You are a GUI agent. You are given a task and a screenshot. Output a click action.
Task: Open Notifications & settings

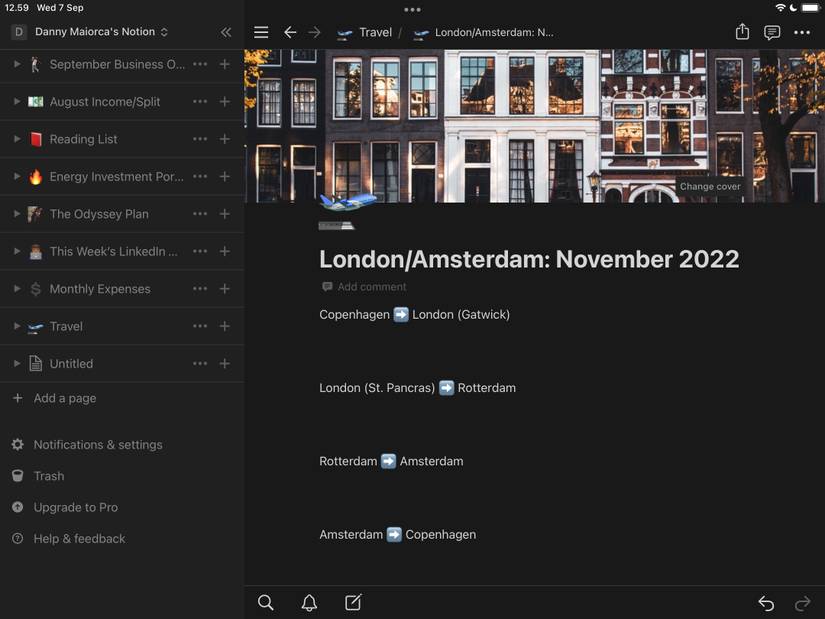97,445
